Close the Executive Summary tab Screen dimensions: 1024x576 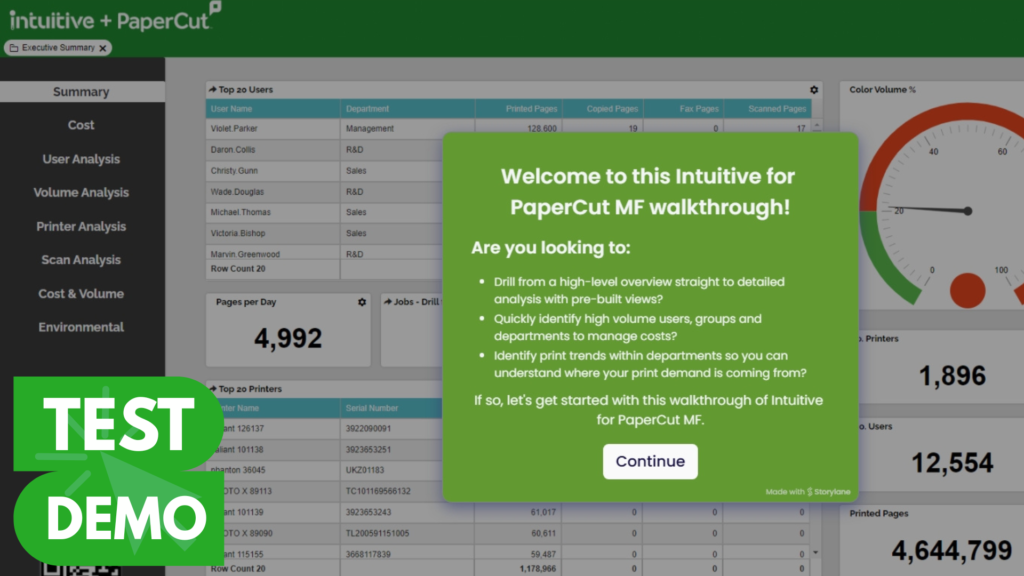104,48
